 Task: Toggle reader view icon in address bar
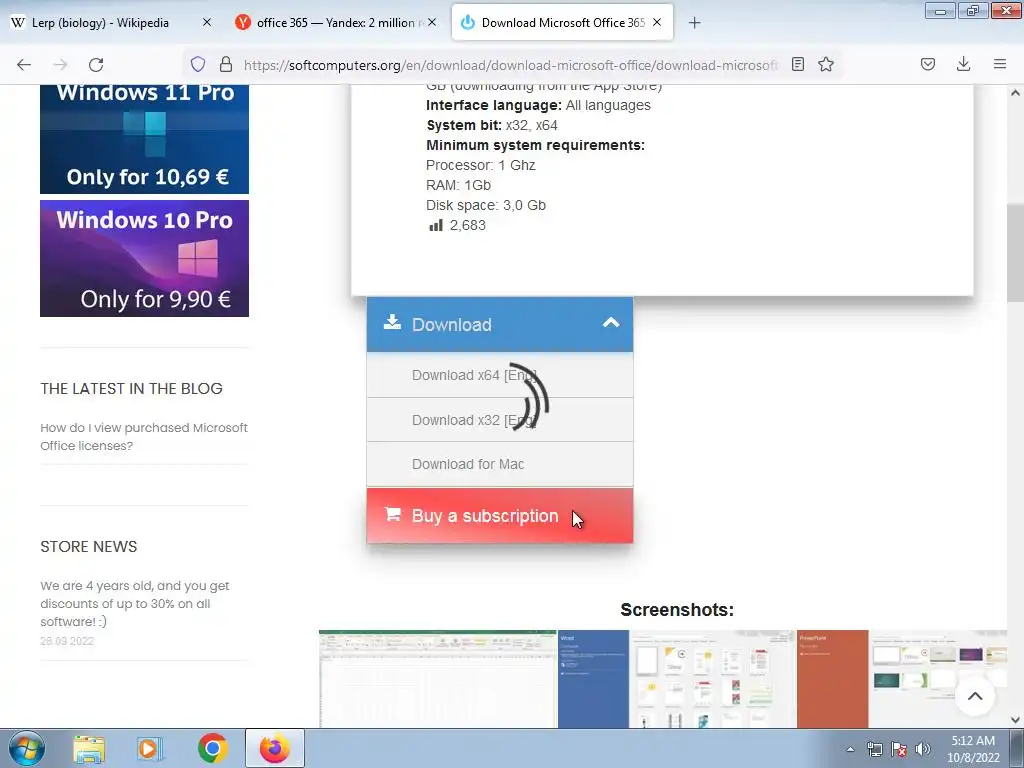[x=797, y=64]
